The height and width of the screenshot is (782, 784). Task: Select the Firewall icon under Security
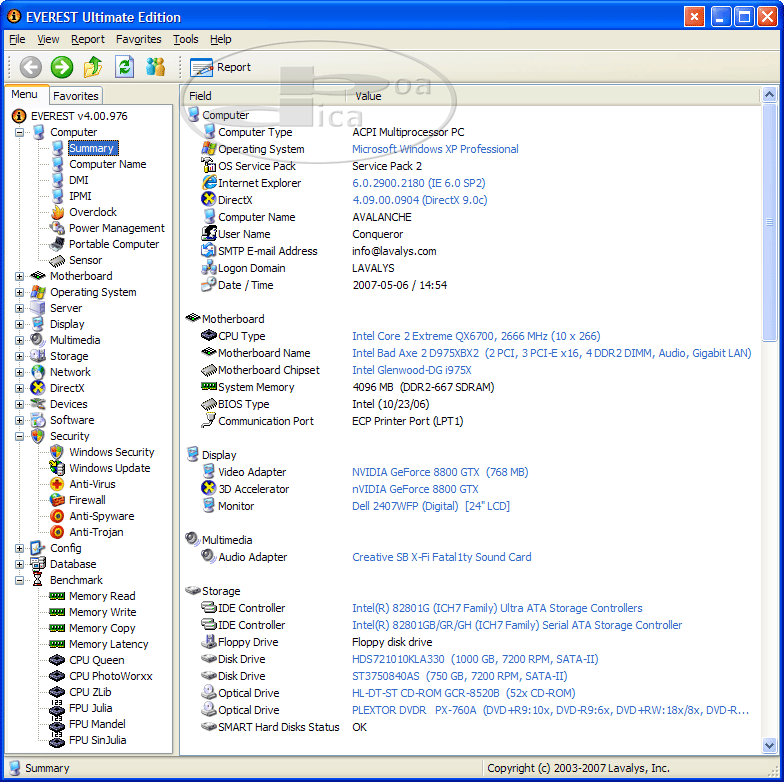(58, 500)
